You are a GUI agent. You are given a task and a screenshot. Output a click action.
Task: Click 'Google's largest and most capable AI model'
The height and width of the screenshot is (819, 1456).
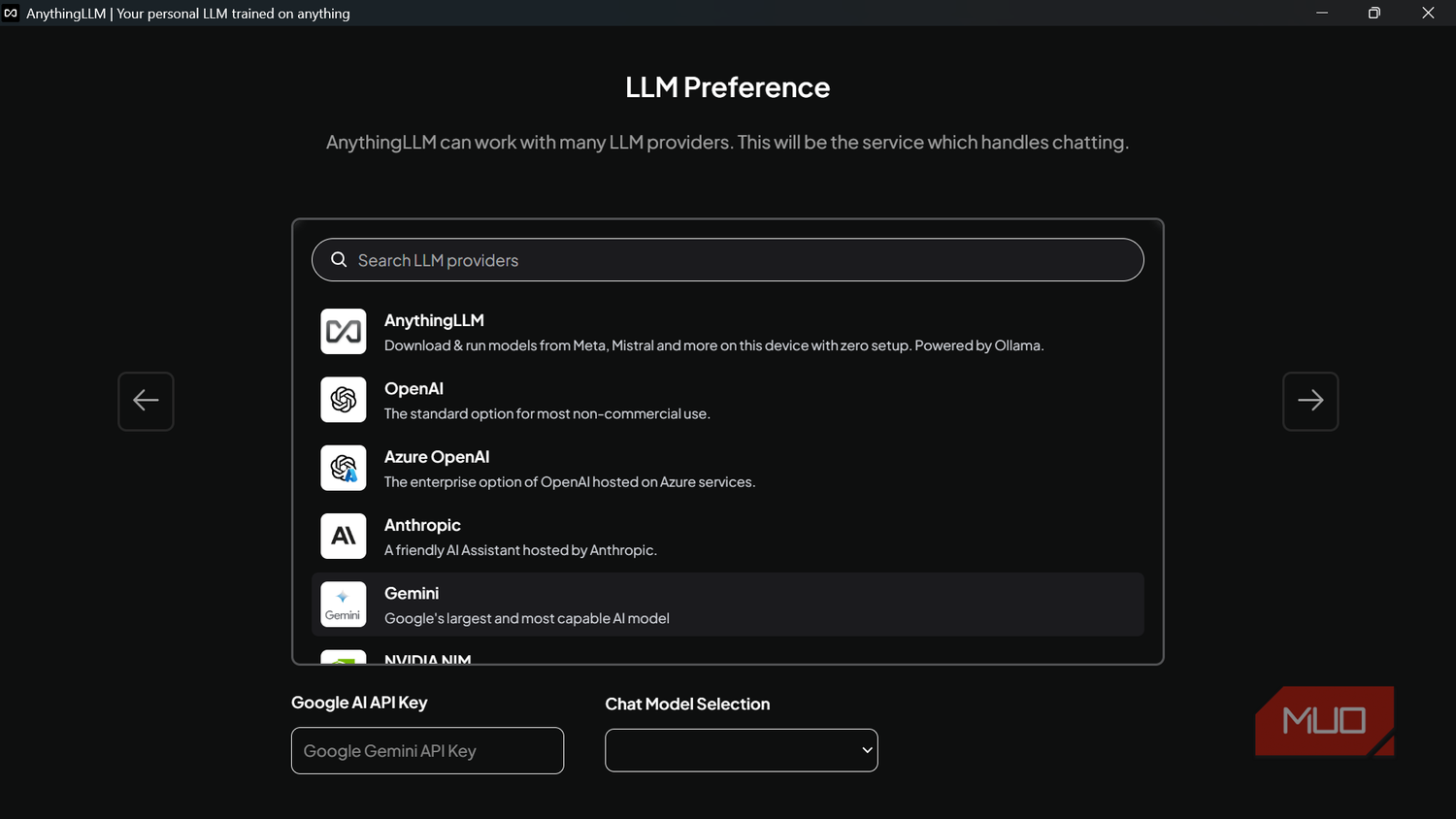[527, 618]
